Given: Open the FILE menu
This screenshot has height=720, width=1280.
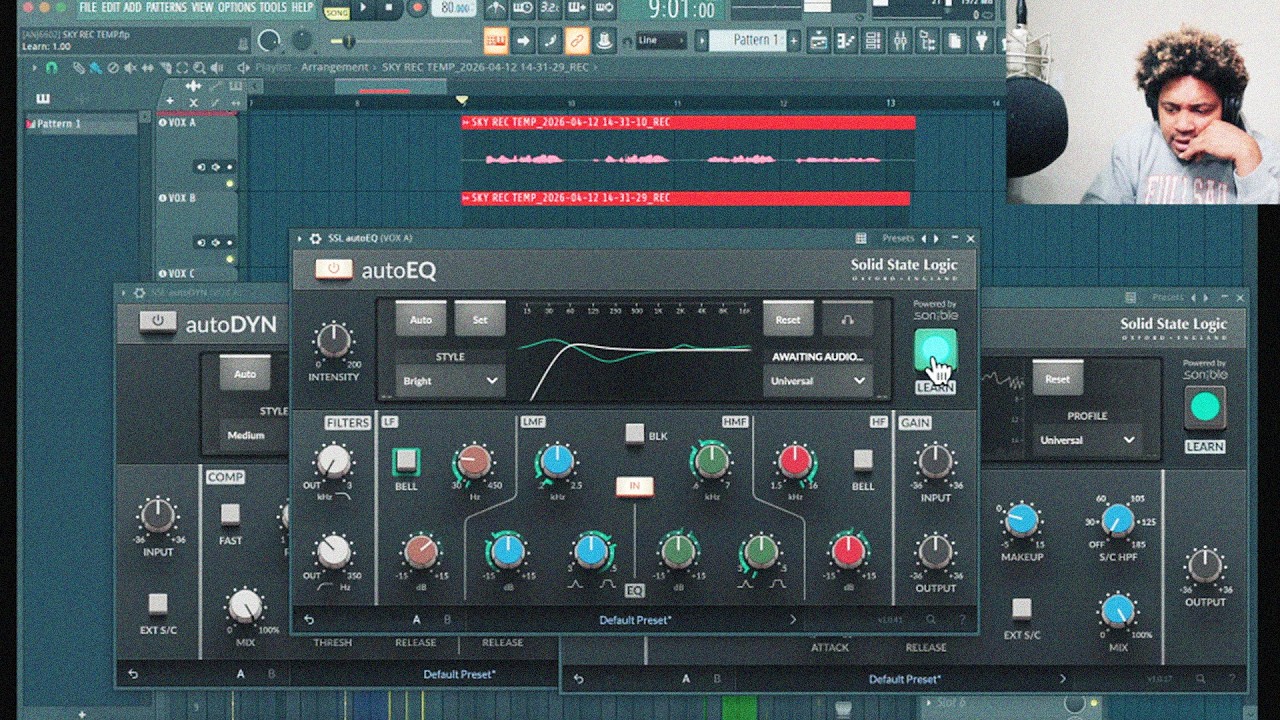Looking at the screenshot, I should point(88,8).
